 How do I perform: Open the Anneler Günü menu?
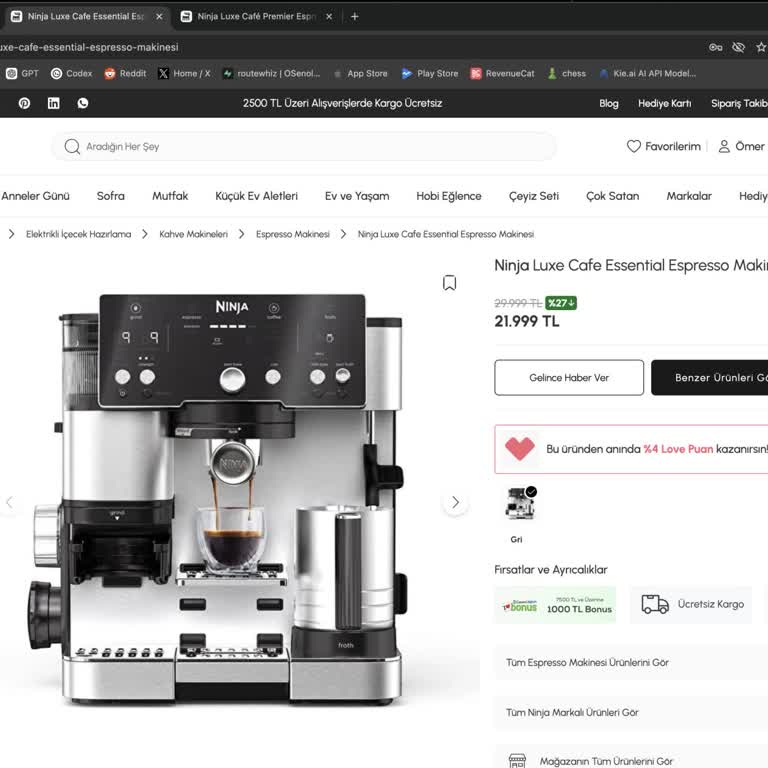click(x=35, y=196)
